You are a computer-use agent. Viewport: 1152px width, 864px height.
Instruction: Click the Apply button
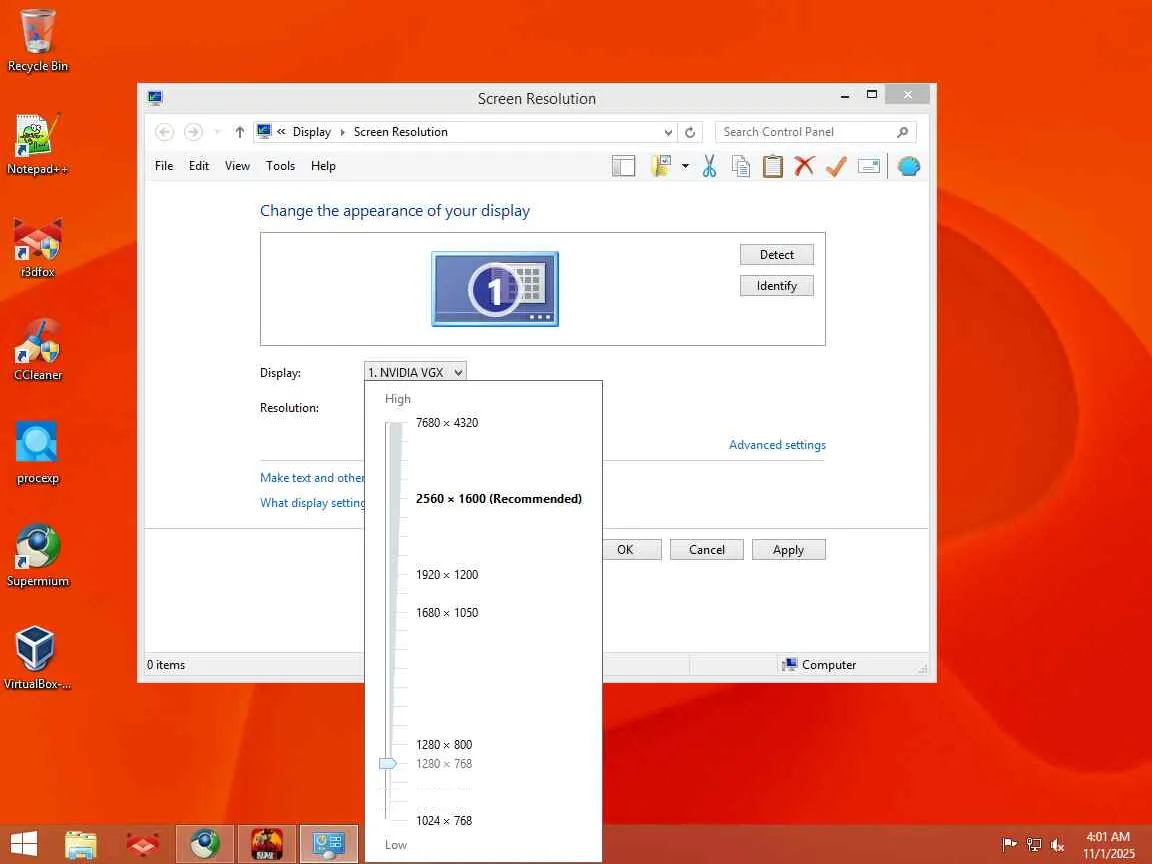788,550
